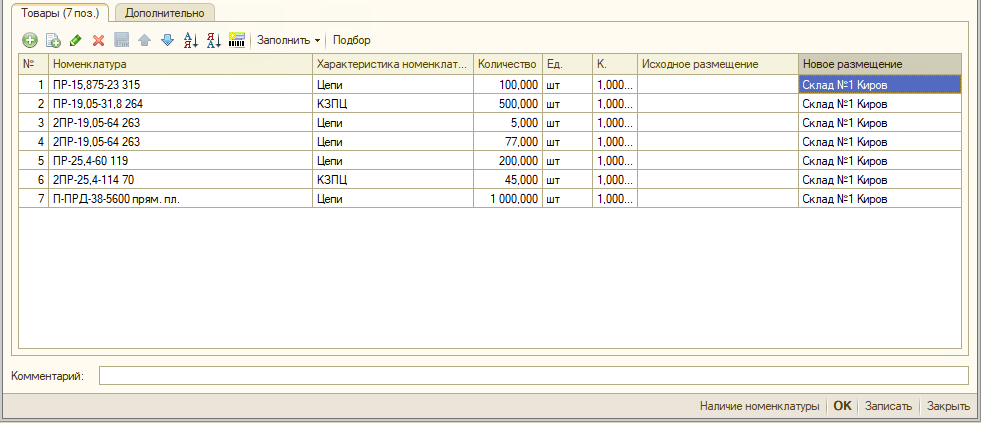Click the Наличие номенклатуры button
981x423 pixels.
click(x=760, y=406)
